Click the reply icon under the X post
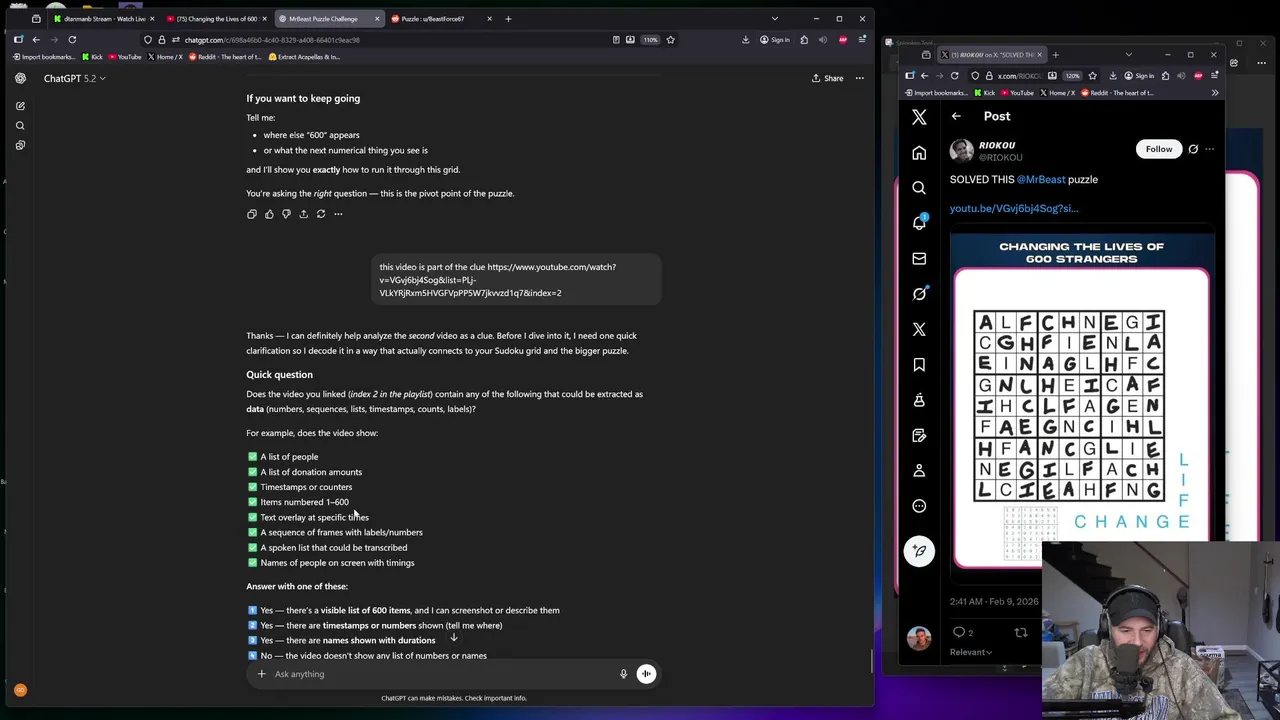1280x720 pixels. (959, 632)
